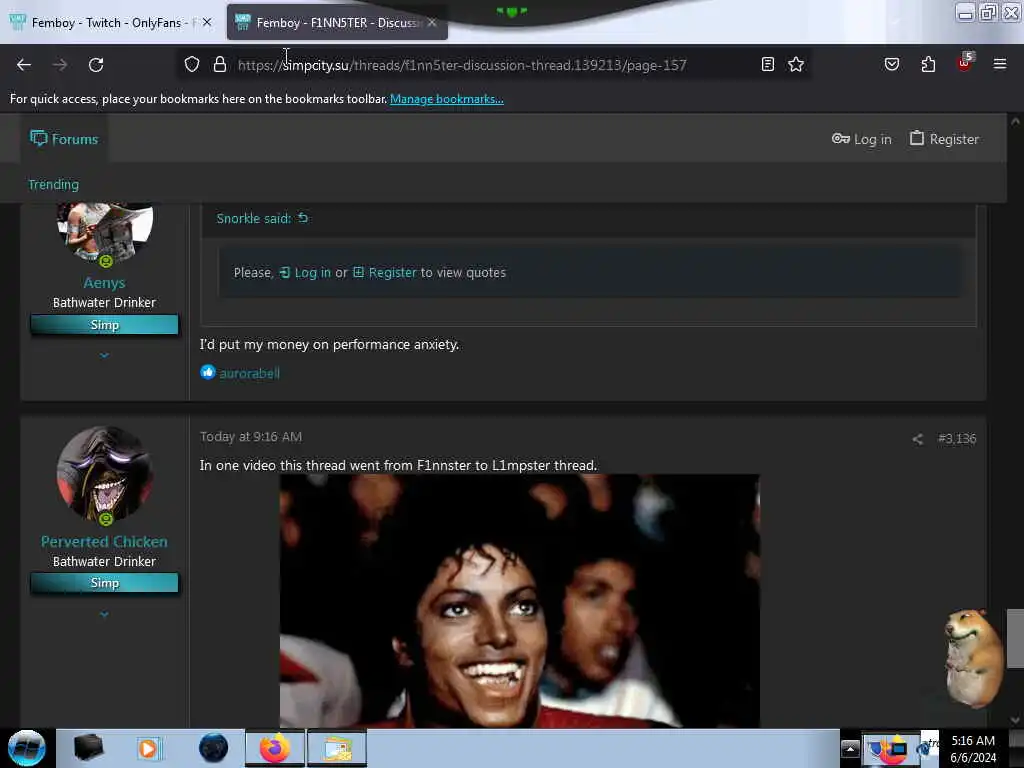
Task: Toggle reader view icon in address bar
Action: pyautogui.click(x=768, y=64)
